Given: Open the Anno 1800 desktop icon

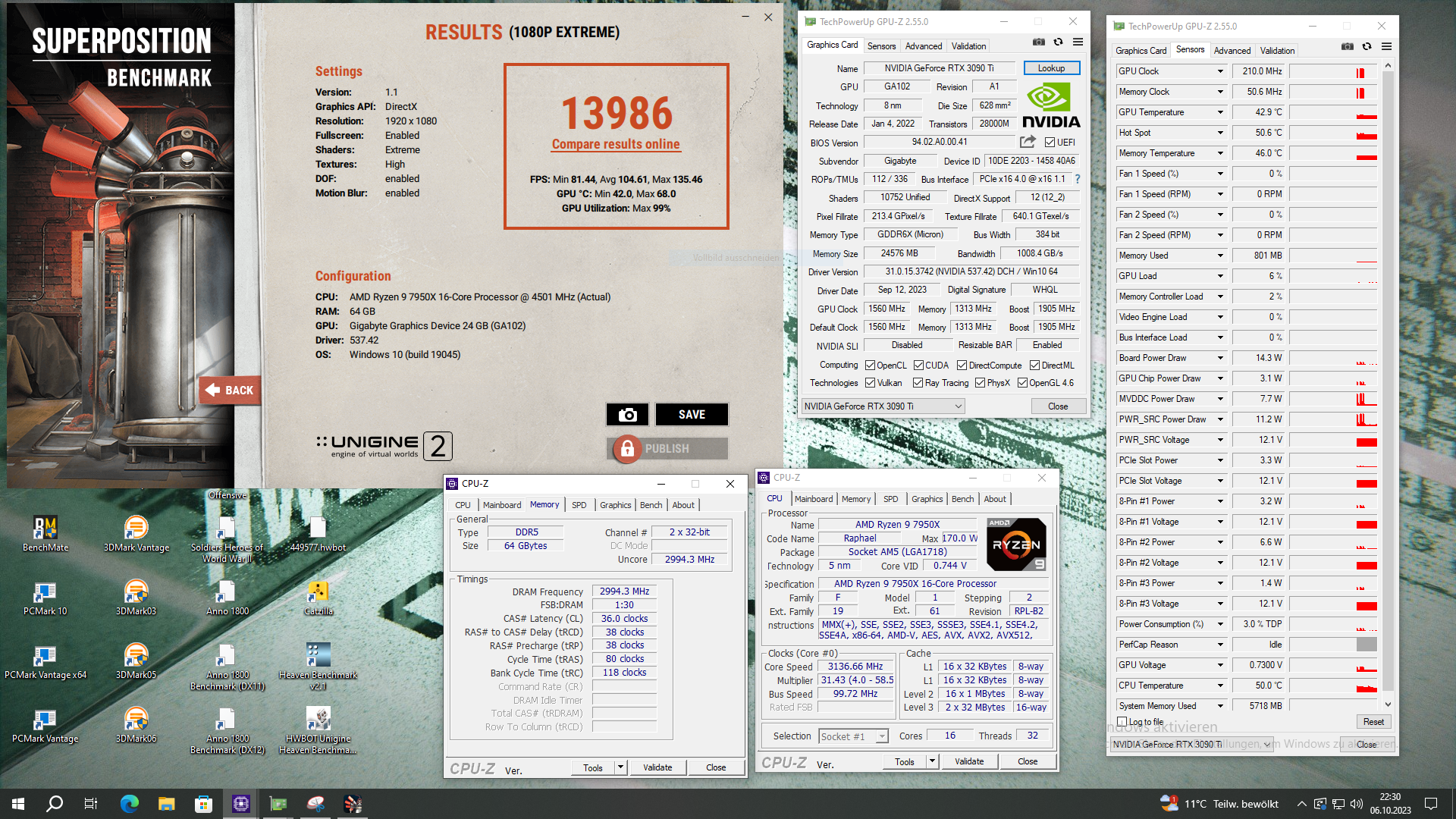Looking at the screenshot, I should pos(227,598).
